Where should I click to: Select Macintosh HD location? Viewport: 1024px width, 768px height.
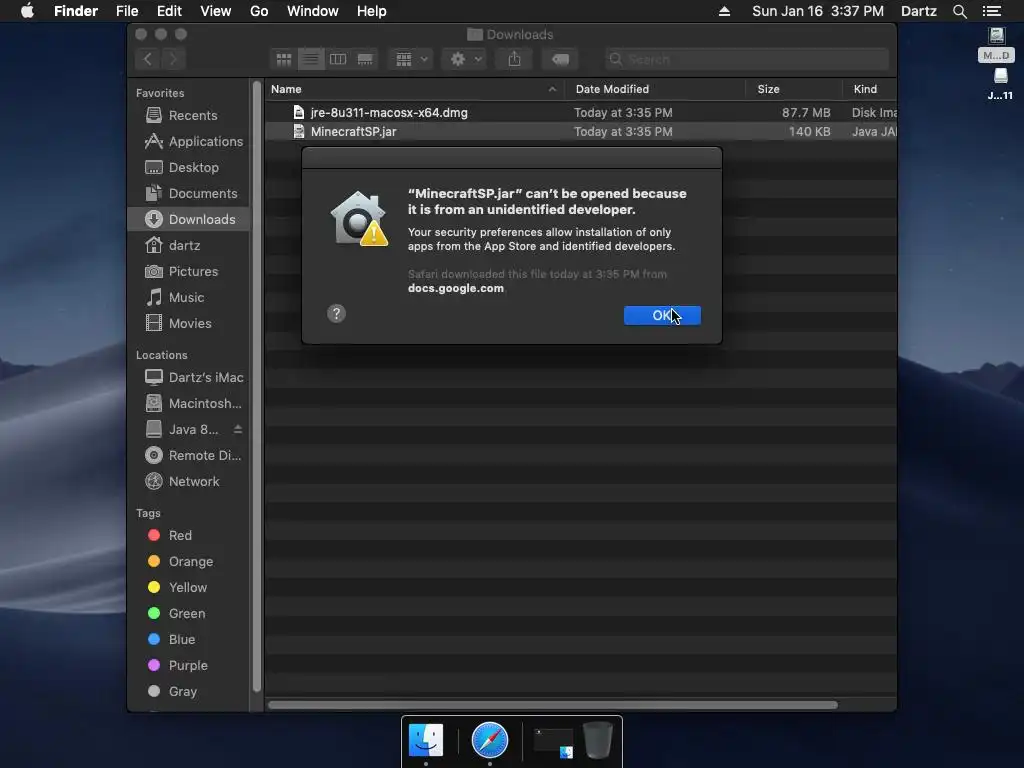[189, 404]
